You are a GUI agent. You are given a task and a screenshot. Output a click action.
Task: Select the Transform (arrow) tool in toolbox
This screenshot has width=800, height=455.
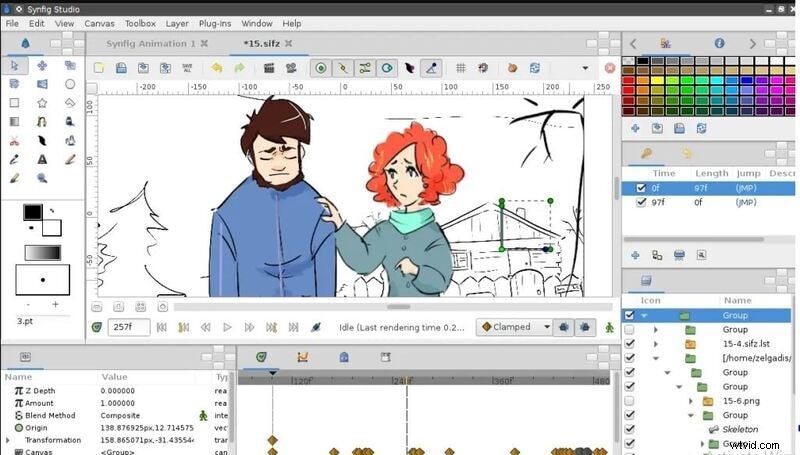(x=14, y=65)
